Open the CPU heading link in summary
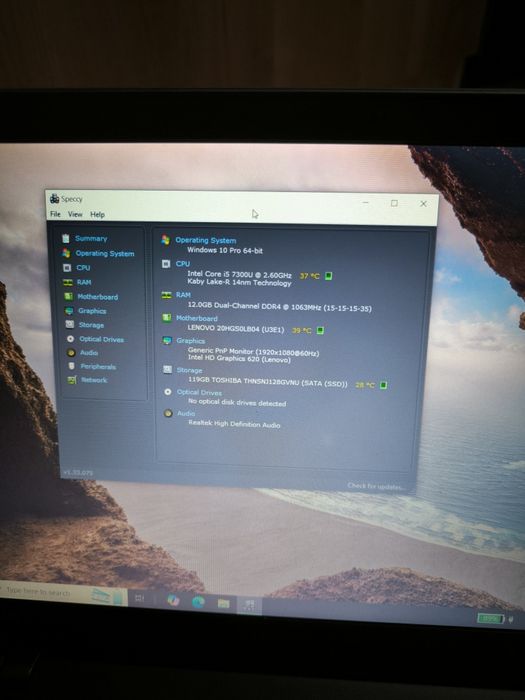This screenshot has width=525, height=700. coord(183,264)
